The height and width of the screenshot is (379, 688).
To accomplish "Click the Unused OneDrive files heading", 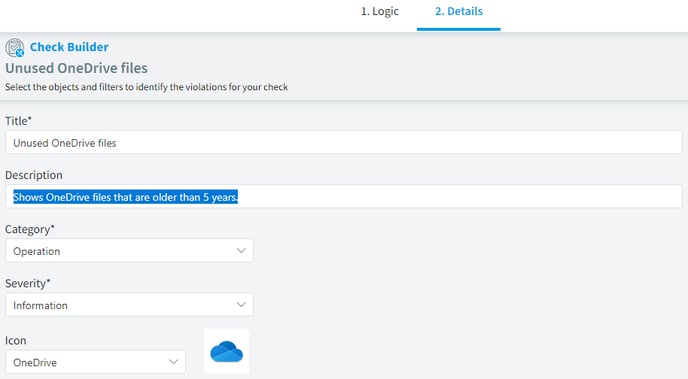I will 76,68.
